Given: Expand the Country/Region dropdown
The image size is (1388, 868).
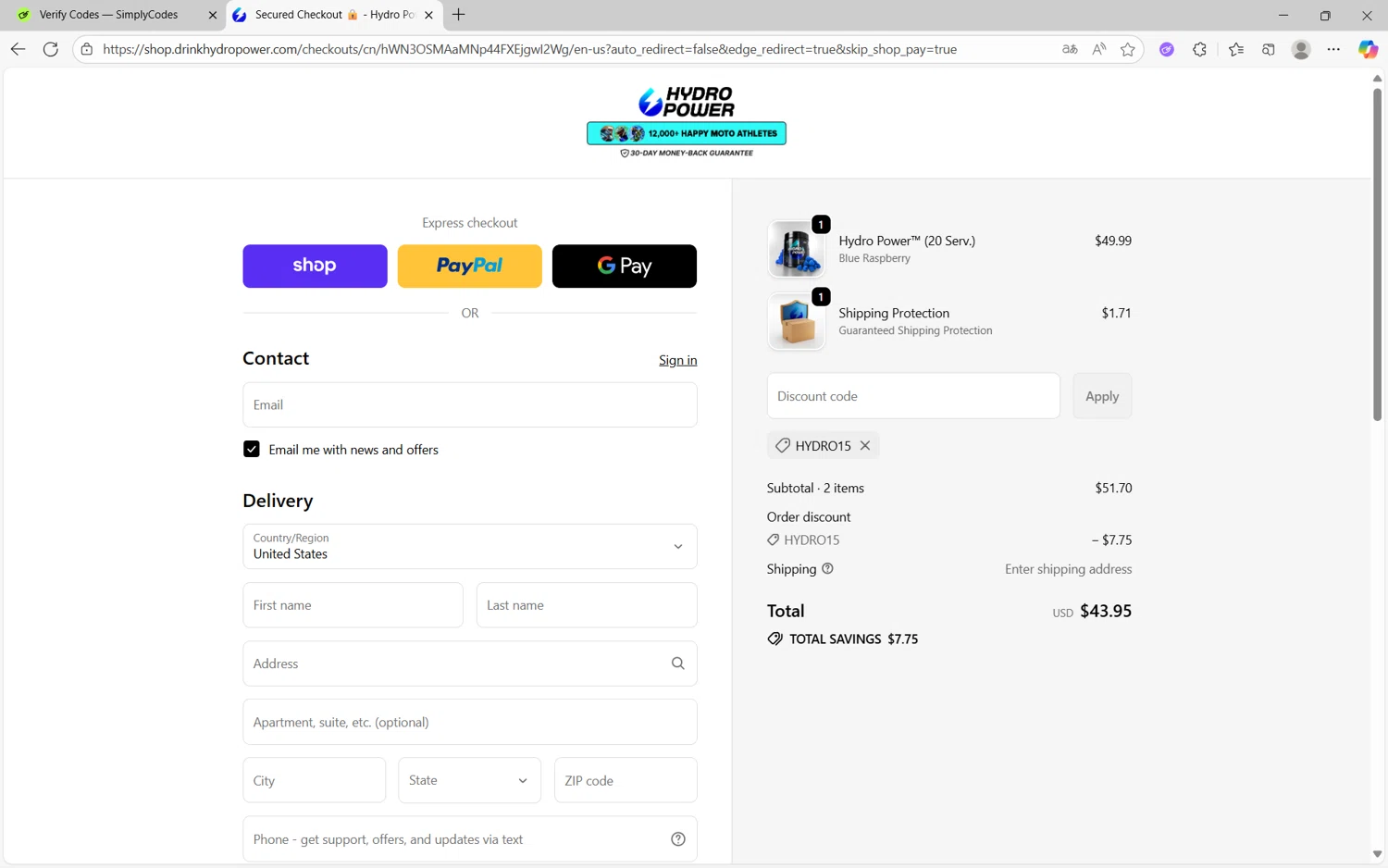Looking at the screenshot, I should tap(470, 546).
